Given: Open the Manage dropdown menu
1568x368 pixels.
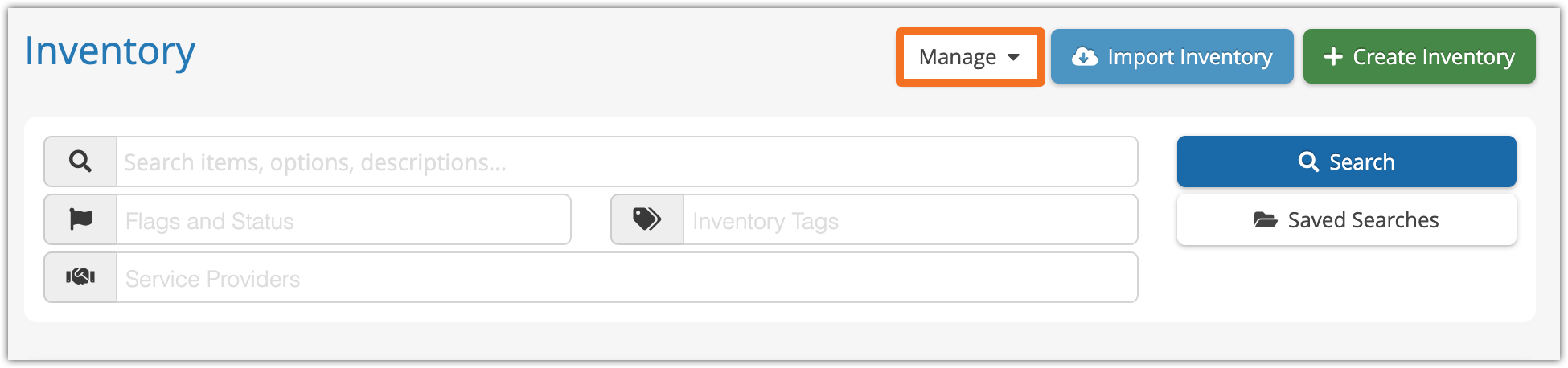Looking at the screenshot, I should [969, 57].
